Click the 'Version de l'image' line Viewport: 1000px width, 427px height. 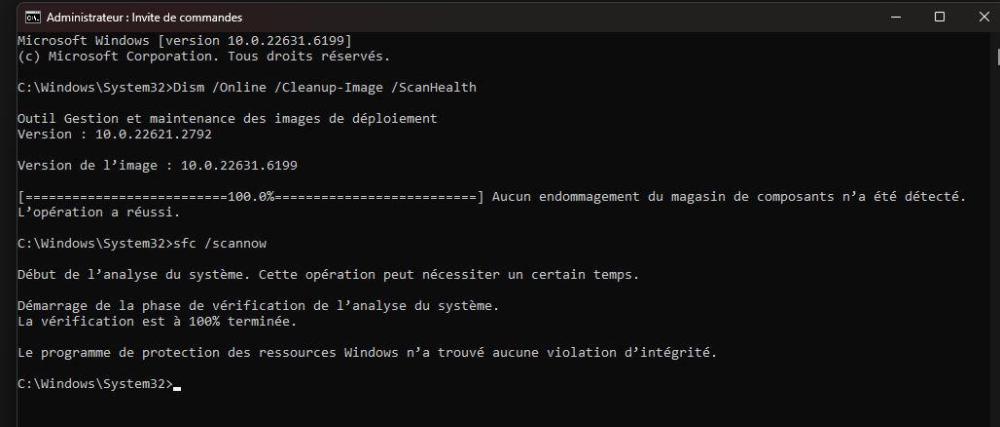(x=158, y=165)
